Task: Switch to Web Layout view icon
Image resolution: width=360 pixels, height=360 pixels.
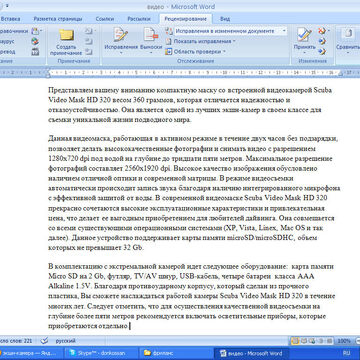Action: (311, 341)
